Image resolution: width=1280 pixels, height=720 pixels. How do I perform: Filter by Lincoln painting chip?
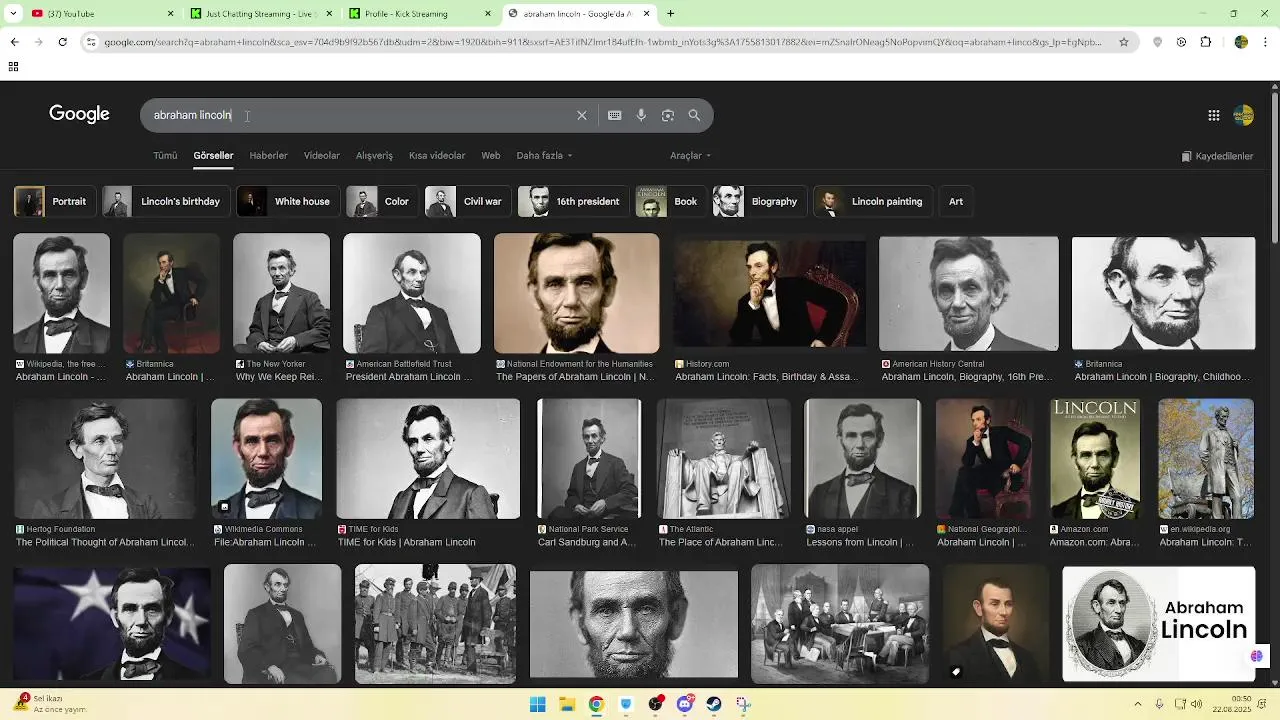(873, 201)
